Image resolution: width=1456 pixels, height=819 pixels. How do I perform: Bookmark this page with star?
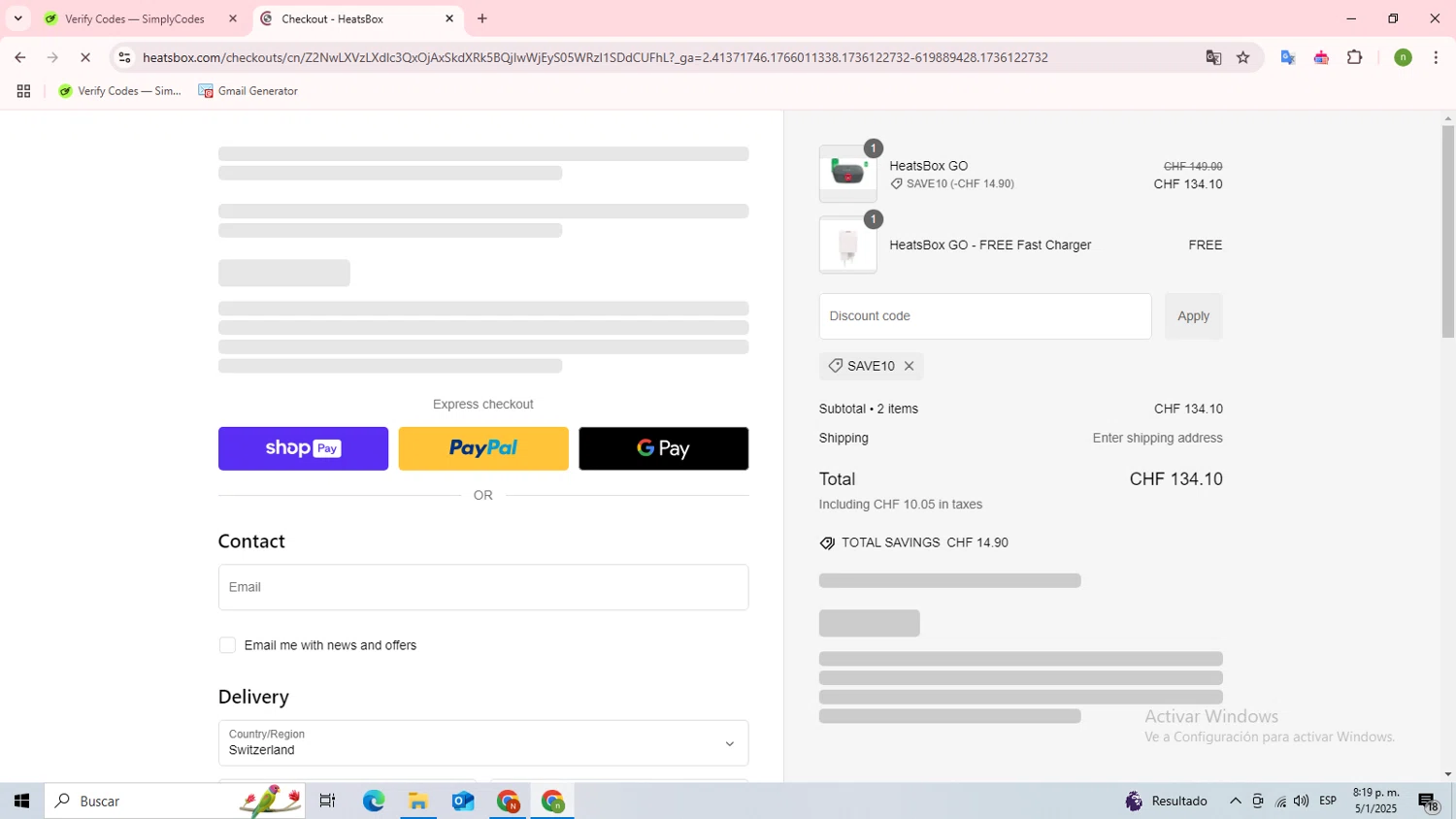[1242, 57]
